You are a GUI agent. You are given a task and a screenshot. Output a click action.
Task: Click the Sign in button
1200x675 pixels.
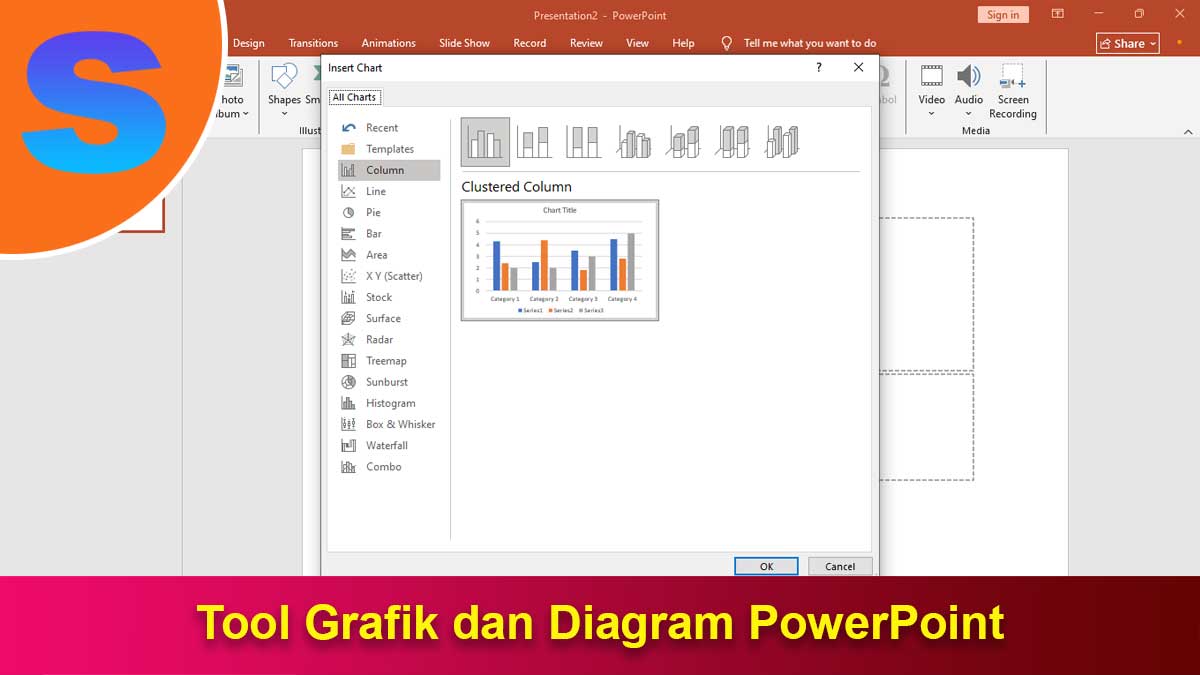[1003, 14]
